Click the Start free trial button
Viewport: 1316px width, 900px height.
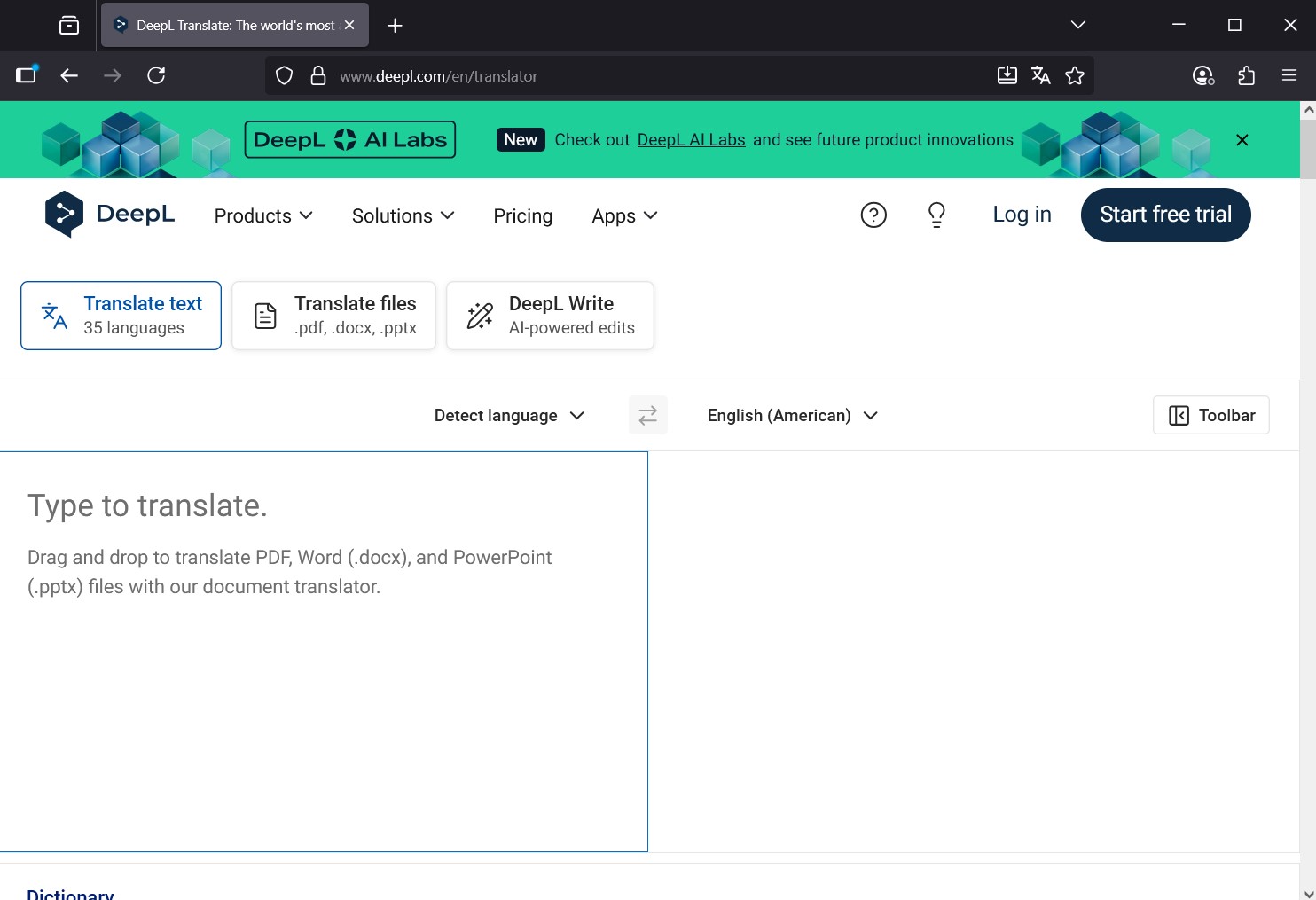pyautogui.click(x=1165, y=215)
